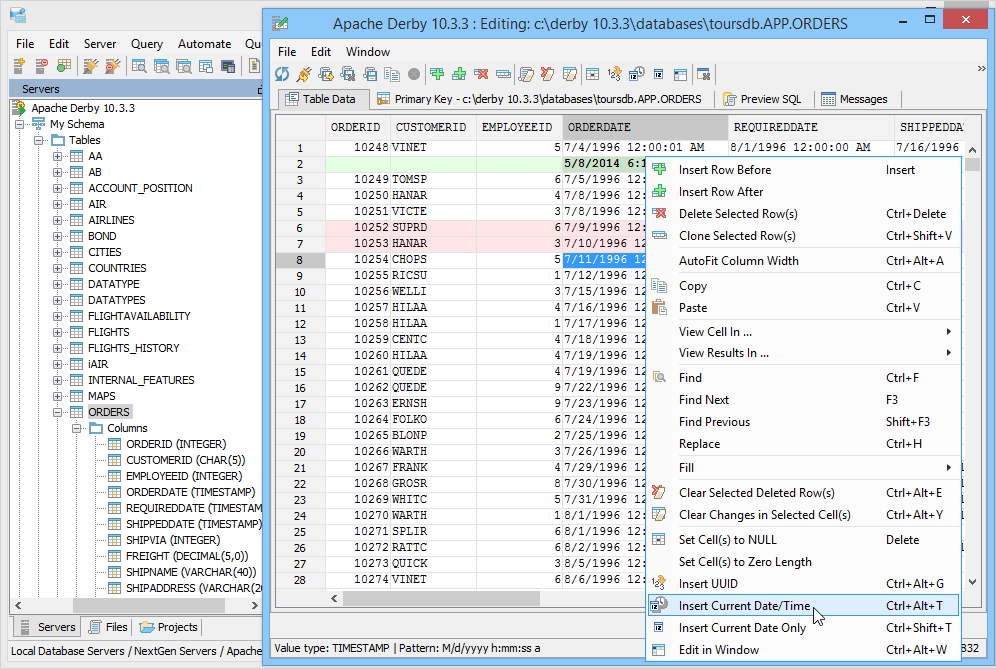Open the Fill submenu
Screen dimensions: 996x669
pyautogui.click(x=803, y=468)
